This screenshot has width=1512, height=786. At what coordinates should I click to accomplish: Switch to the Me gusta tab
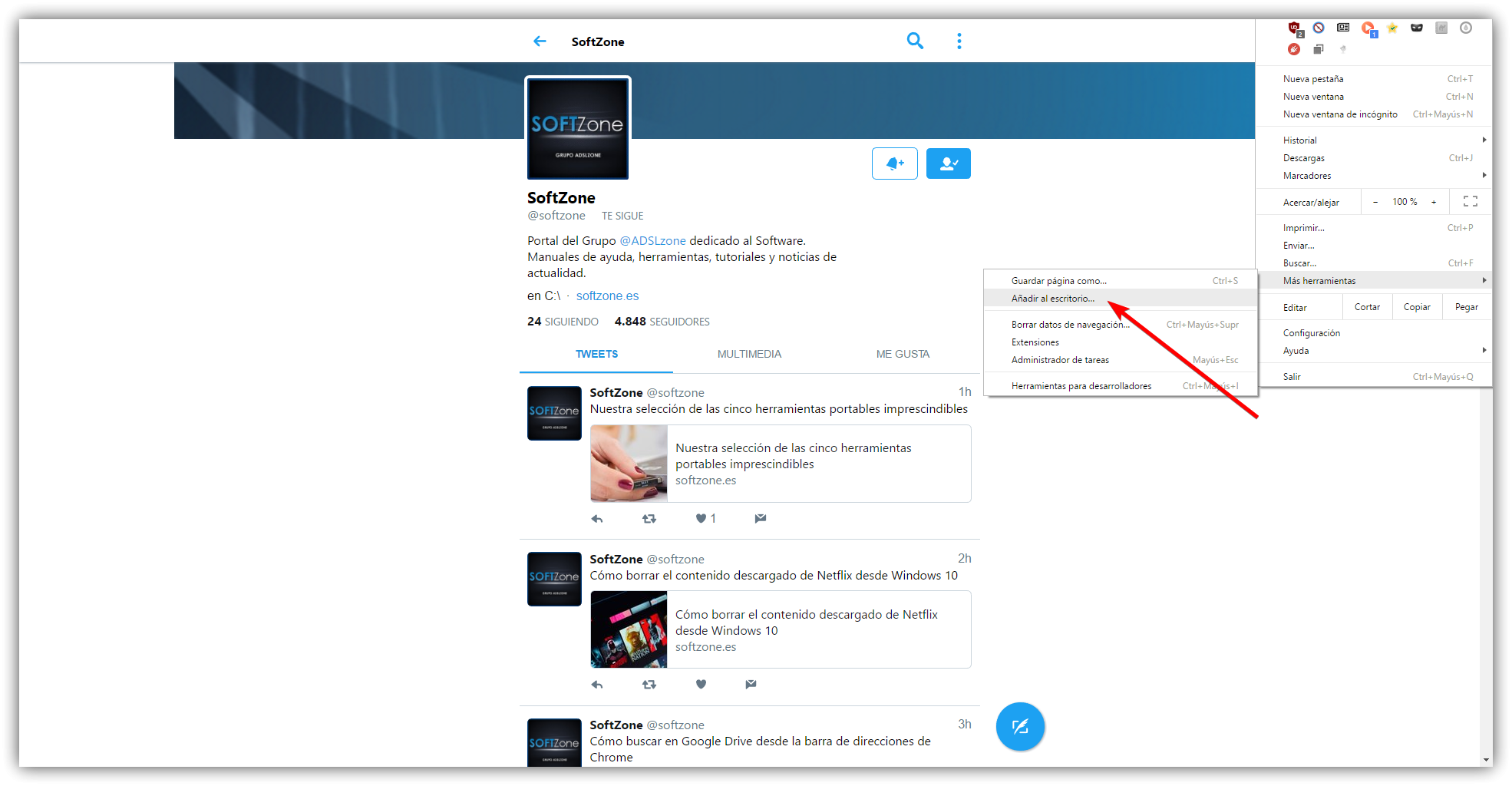click(x=903, y=354)
